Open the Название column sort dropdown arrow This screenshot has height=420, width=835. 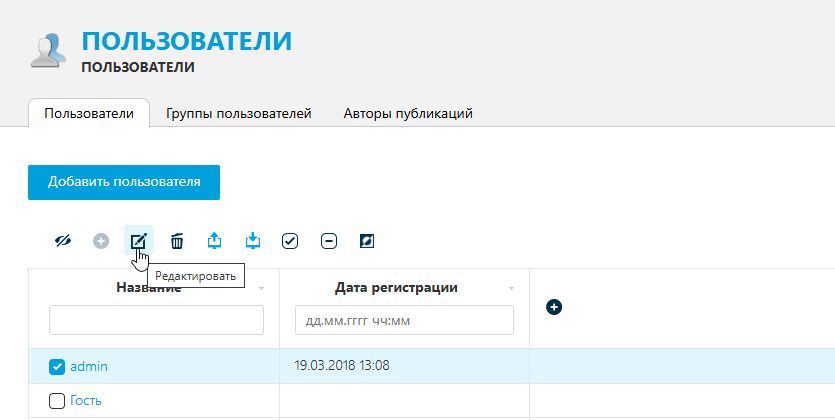[x=261, y=289]
